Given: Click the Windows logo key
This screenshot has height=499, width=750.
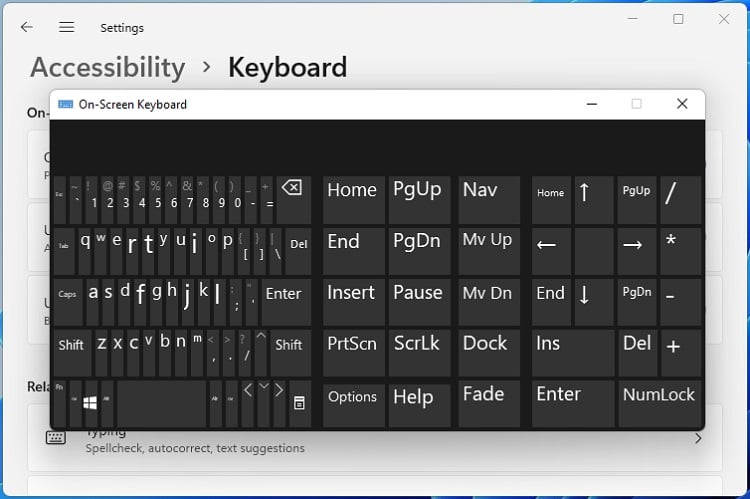Looking at the screenshot, I should pos(90,403).
